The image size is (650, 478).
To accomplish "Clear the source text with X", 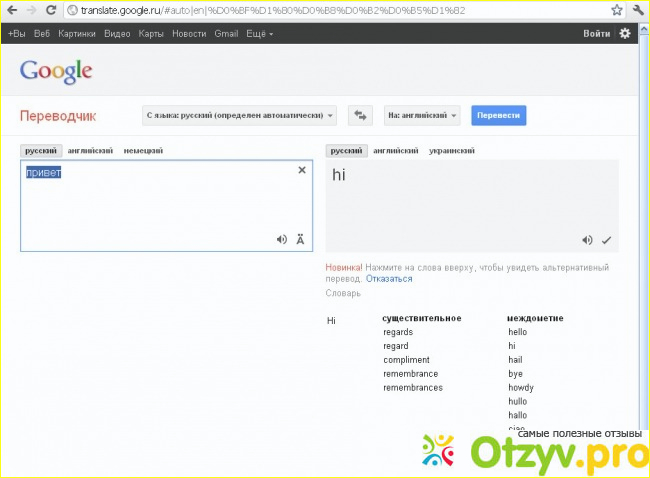I will (x=302, y=170).
